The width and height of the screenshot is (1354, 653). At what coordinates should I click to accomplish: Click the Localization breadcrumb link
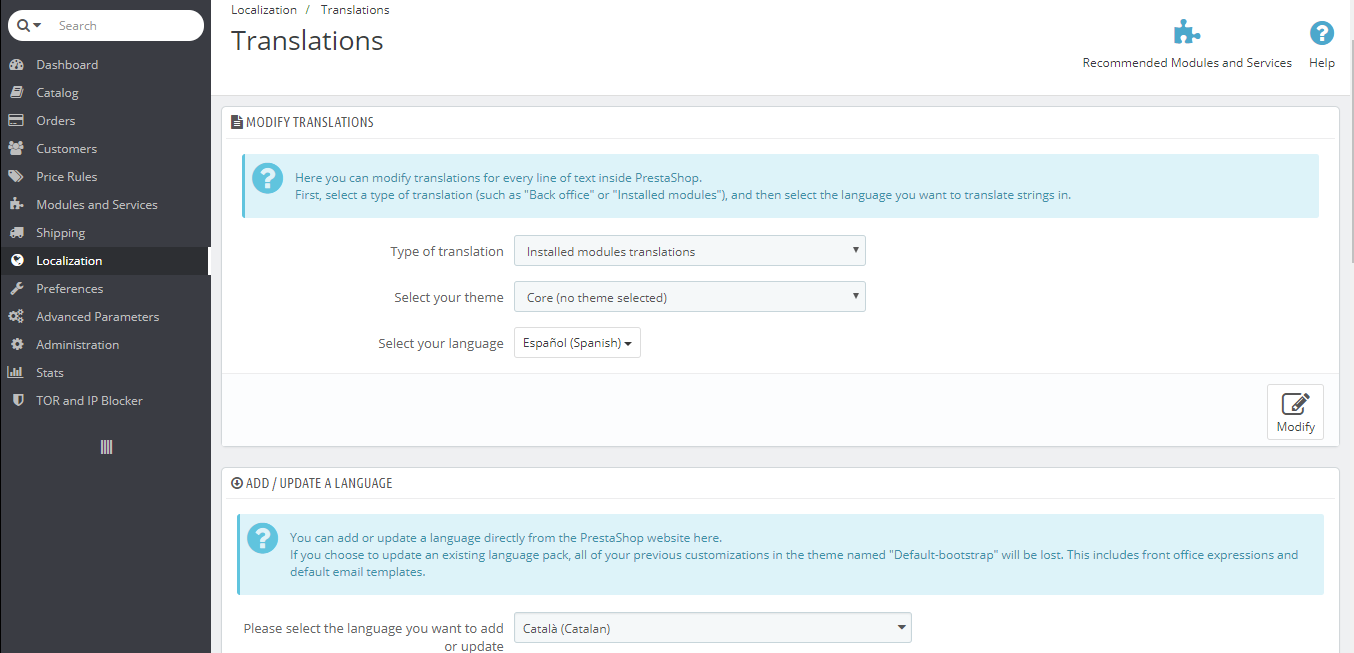pyautogui.click(x=264, y=10)
